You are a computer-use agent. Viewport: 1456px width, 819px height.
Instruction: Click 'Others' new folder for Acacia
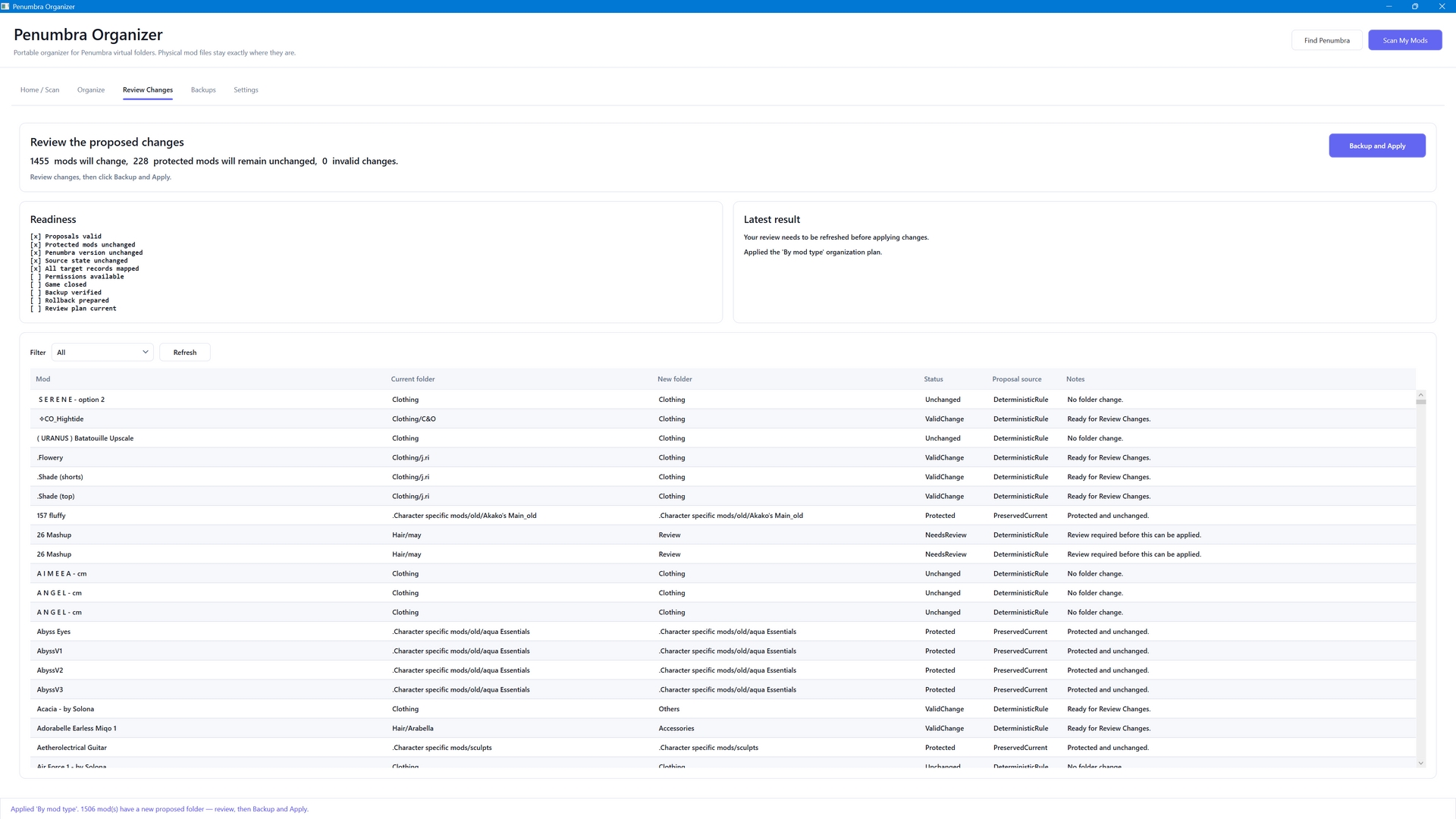coord(669,709)
